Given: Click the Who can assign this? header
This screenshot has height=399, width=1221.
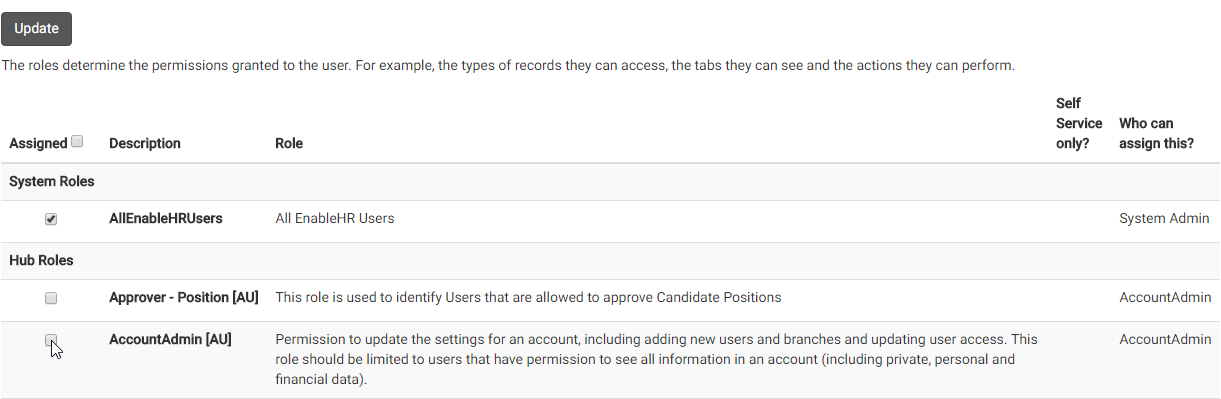Looking at the screenshot, I should (x=1157, y=133).
